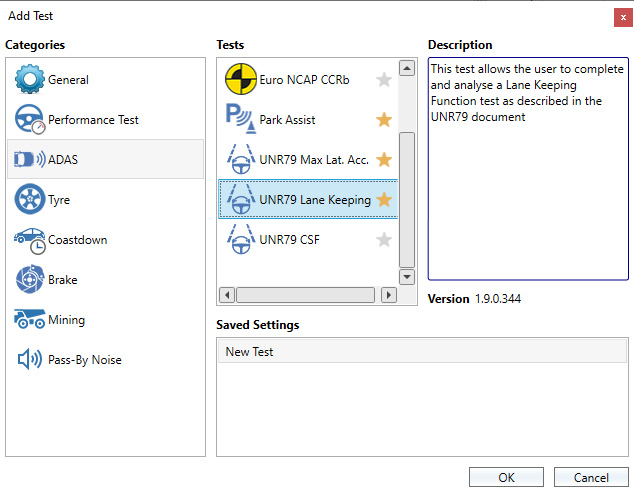Select the Coastdown car icon
The image size is (634, 492).
click(29, 240)
